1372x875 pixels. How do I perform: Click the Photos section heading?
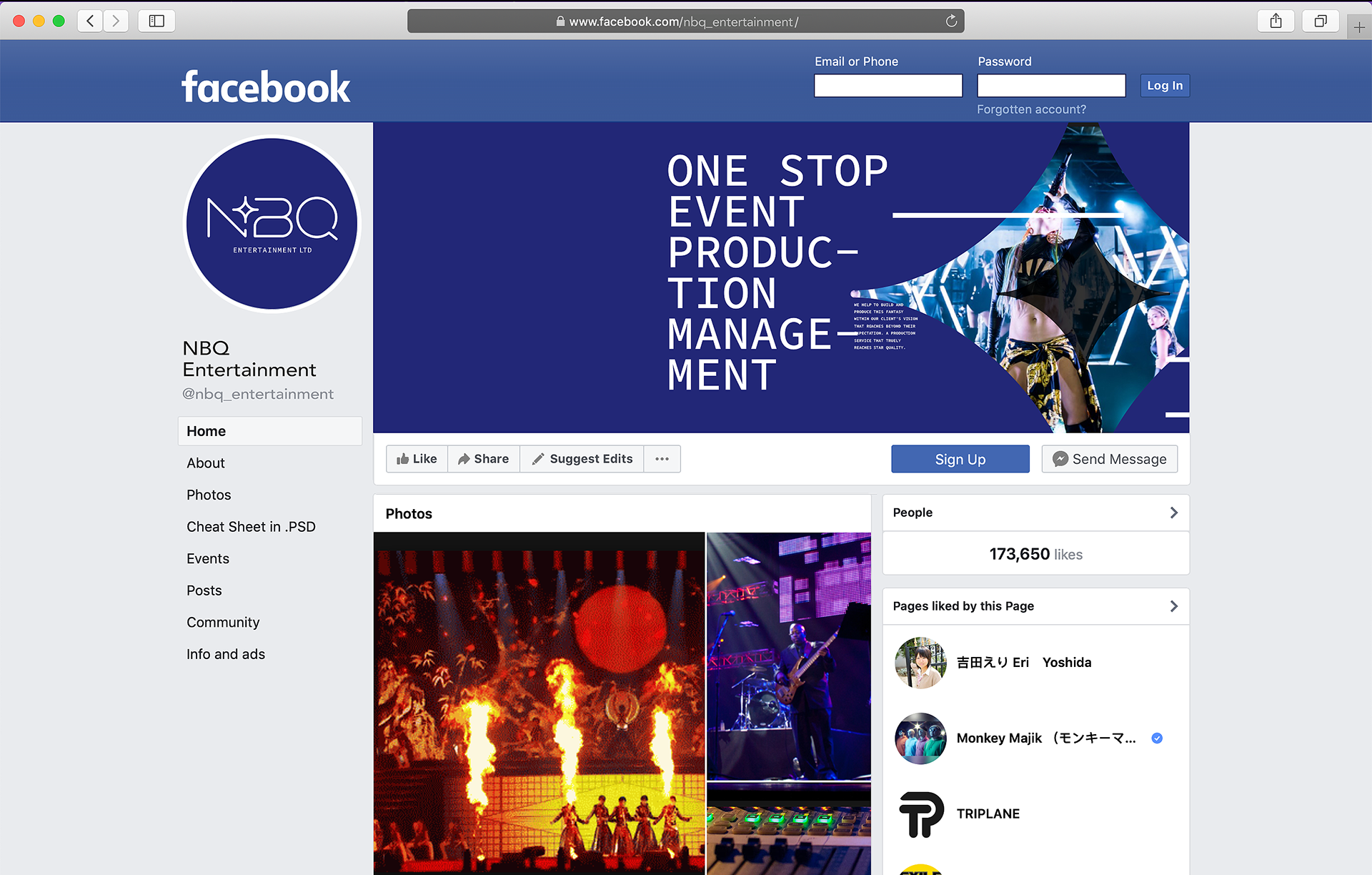click(x=409, y=514)
